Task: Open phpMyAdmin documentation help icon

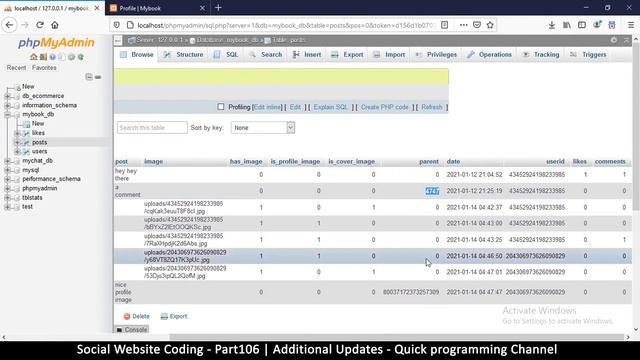Action: pyautogui.click(x=52, y=57)
